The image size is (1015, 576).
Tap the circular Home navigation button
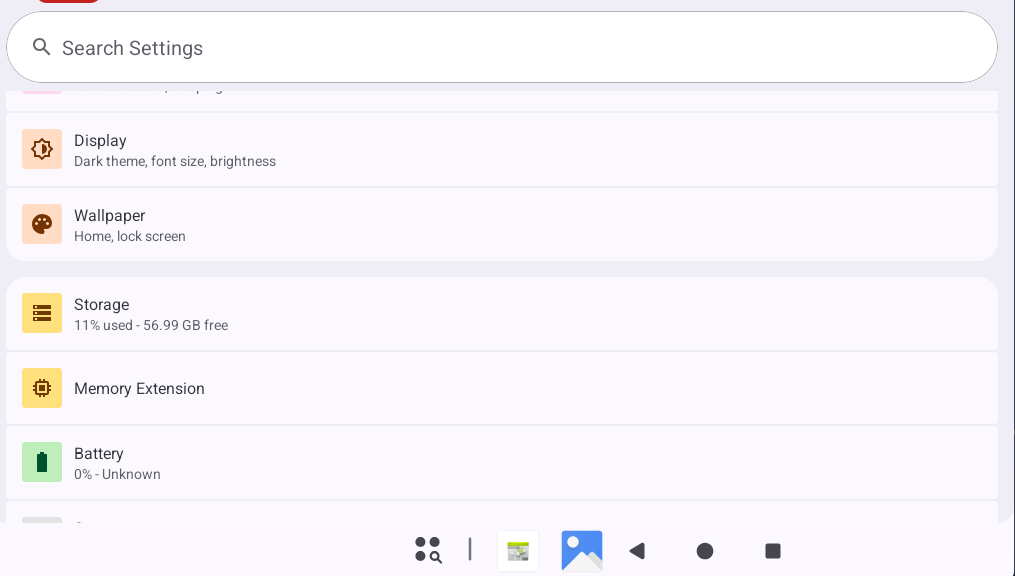[705, 551]
